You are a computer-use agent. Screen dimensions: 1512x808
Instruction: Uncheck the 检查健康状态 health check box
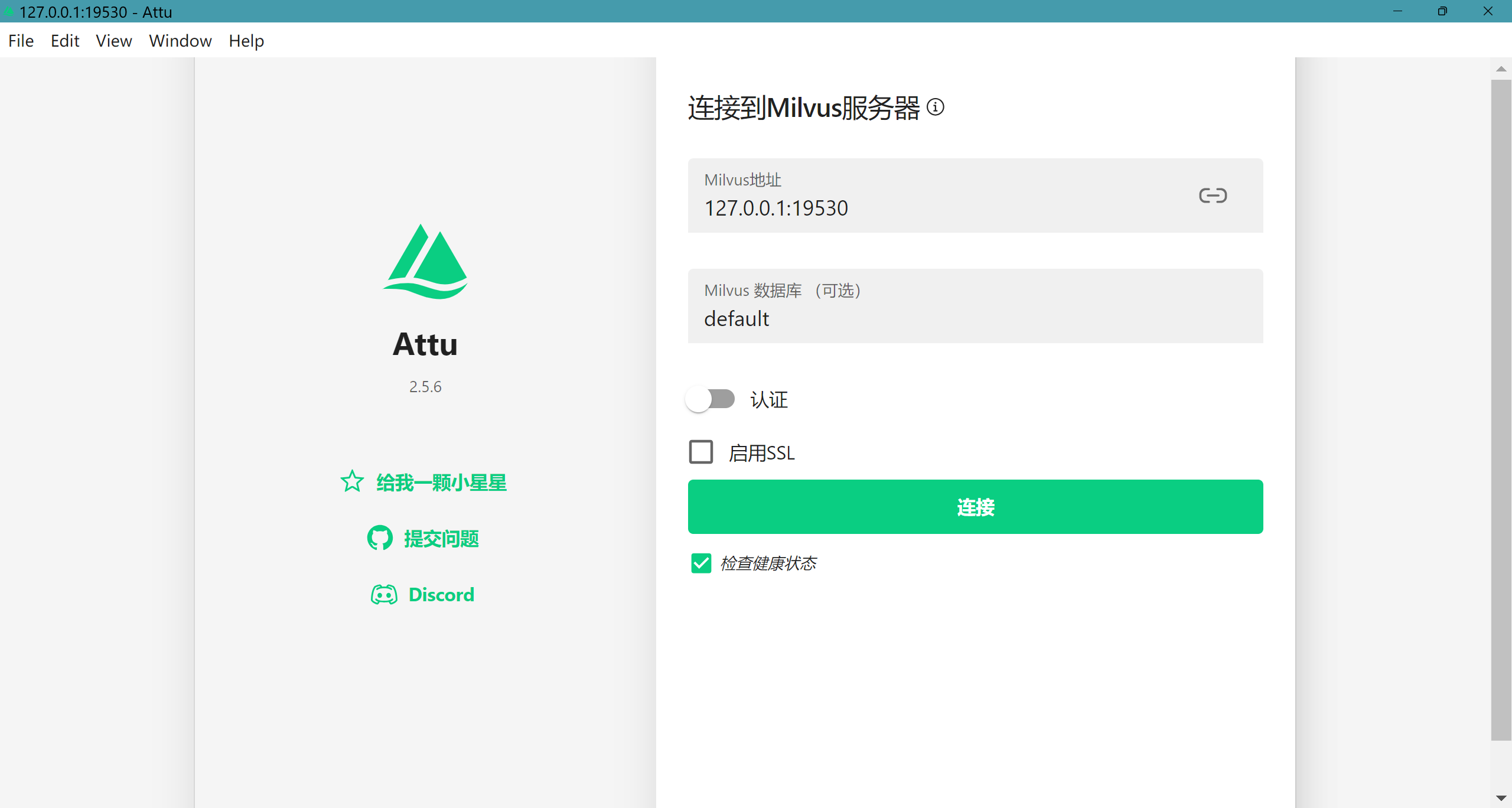point(701,563)
